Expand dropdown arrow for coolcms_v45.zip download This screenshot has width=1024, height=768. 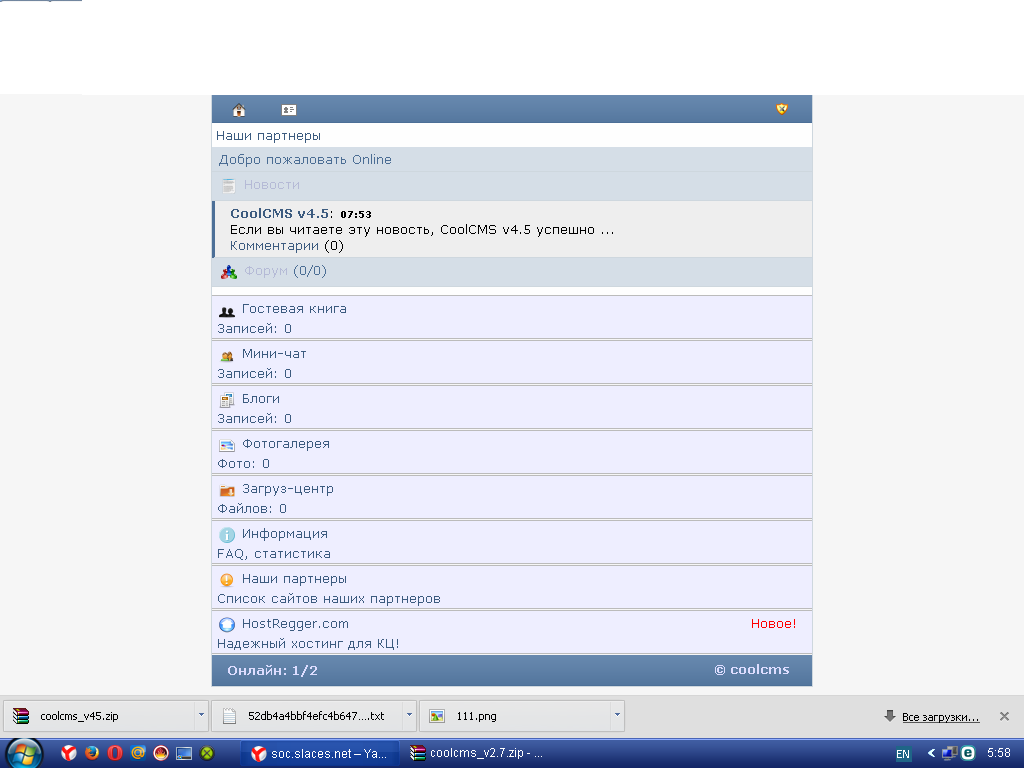point(201,716)
